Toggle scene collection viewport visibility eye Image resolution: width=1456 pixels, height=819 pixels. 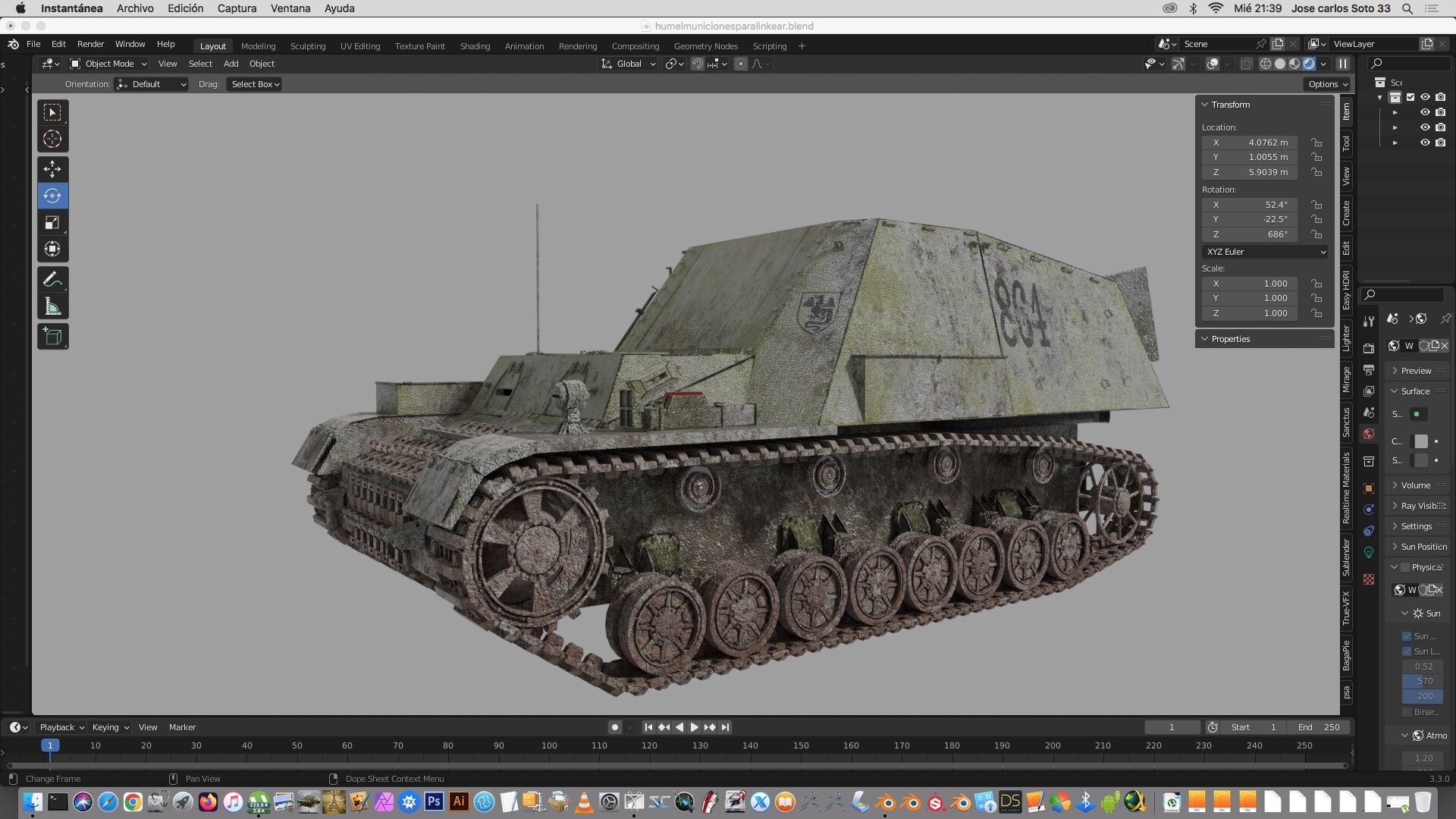(1425, 97)
